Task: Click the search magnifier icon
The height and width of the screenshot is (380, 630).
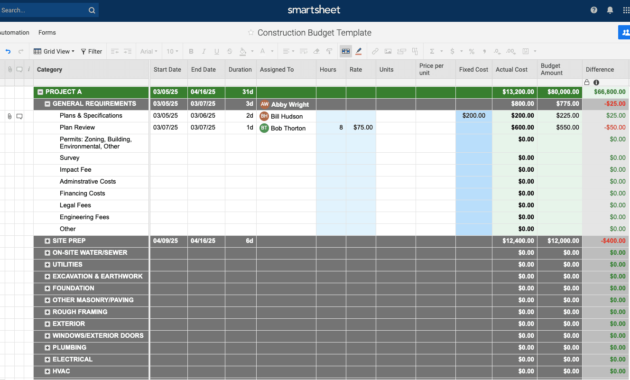Action: tap(92, 10)
